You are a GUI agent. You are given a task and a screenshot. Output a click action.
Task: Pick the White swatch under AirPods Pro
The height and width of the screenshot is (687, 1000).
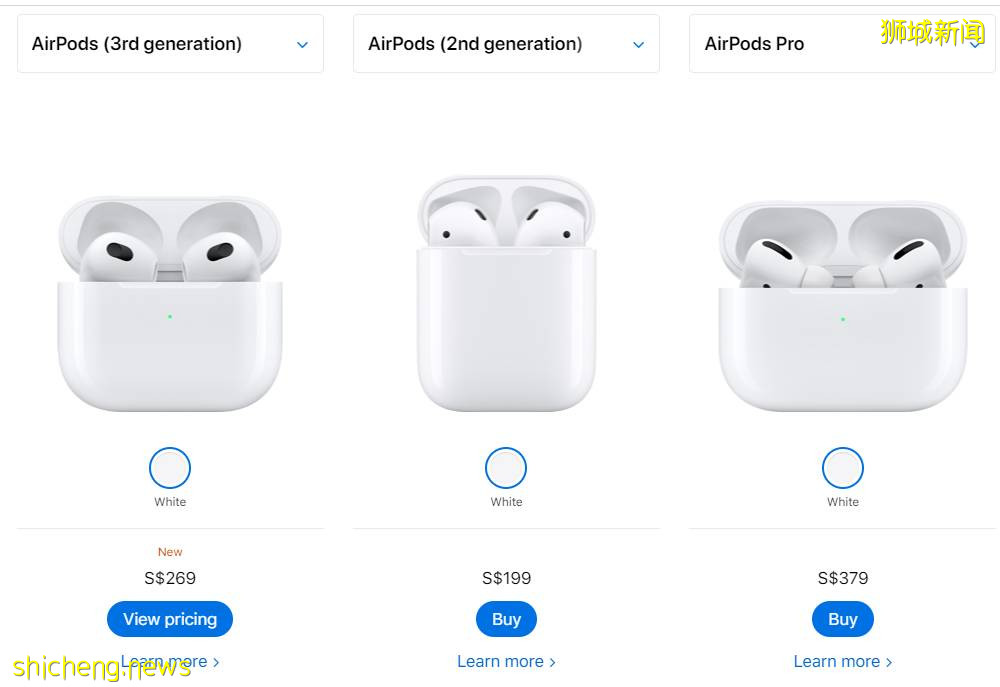[x=843, y=468]
